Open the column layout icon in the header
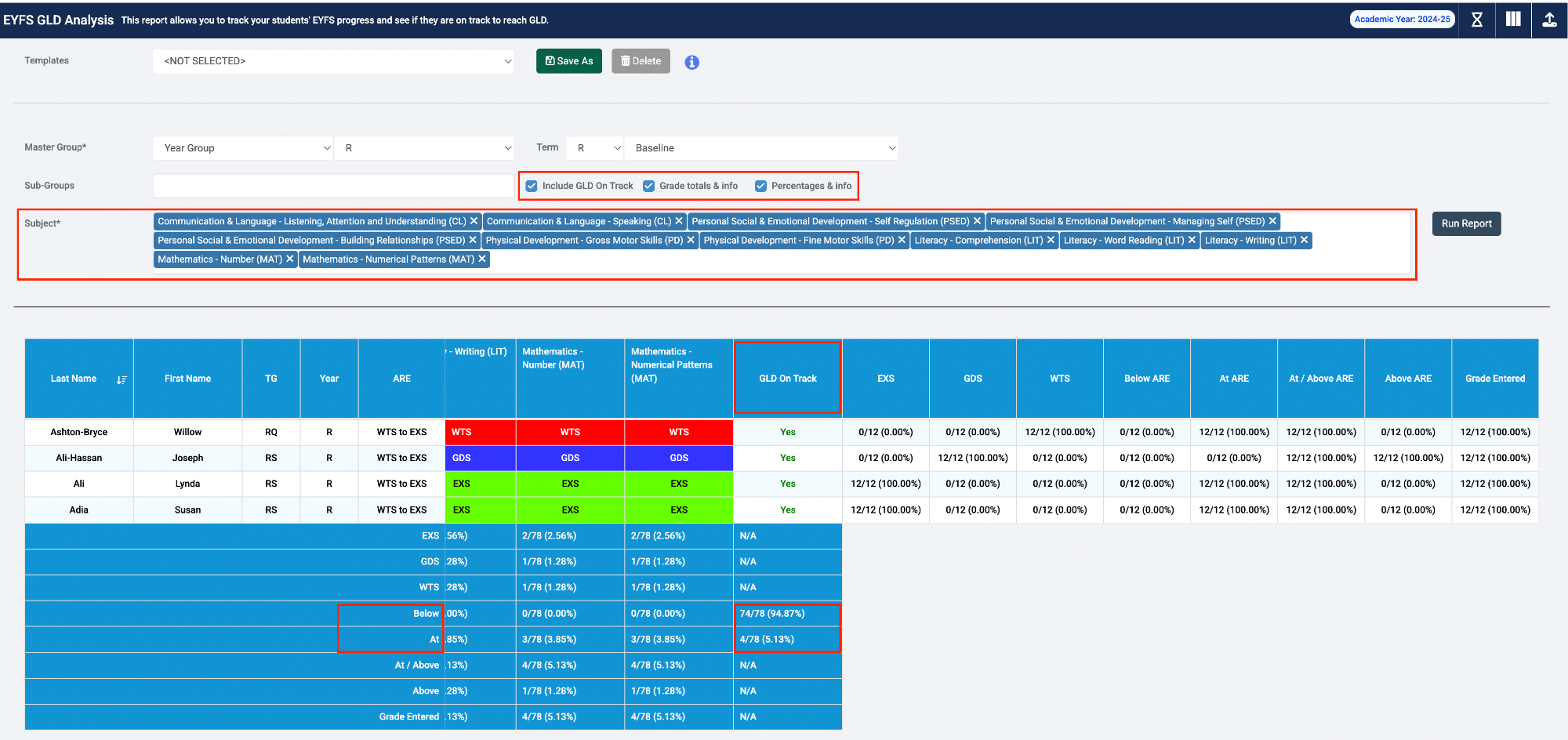The width and height of the screenshot is (1568, 740). click(x=1513, y=20)
